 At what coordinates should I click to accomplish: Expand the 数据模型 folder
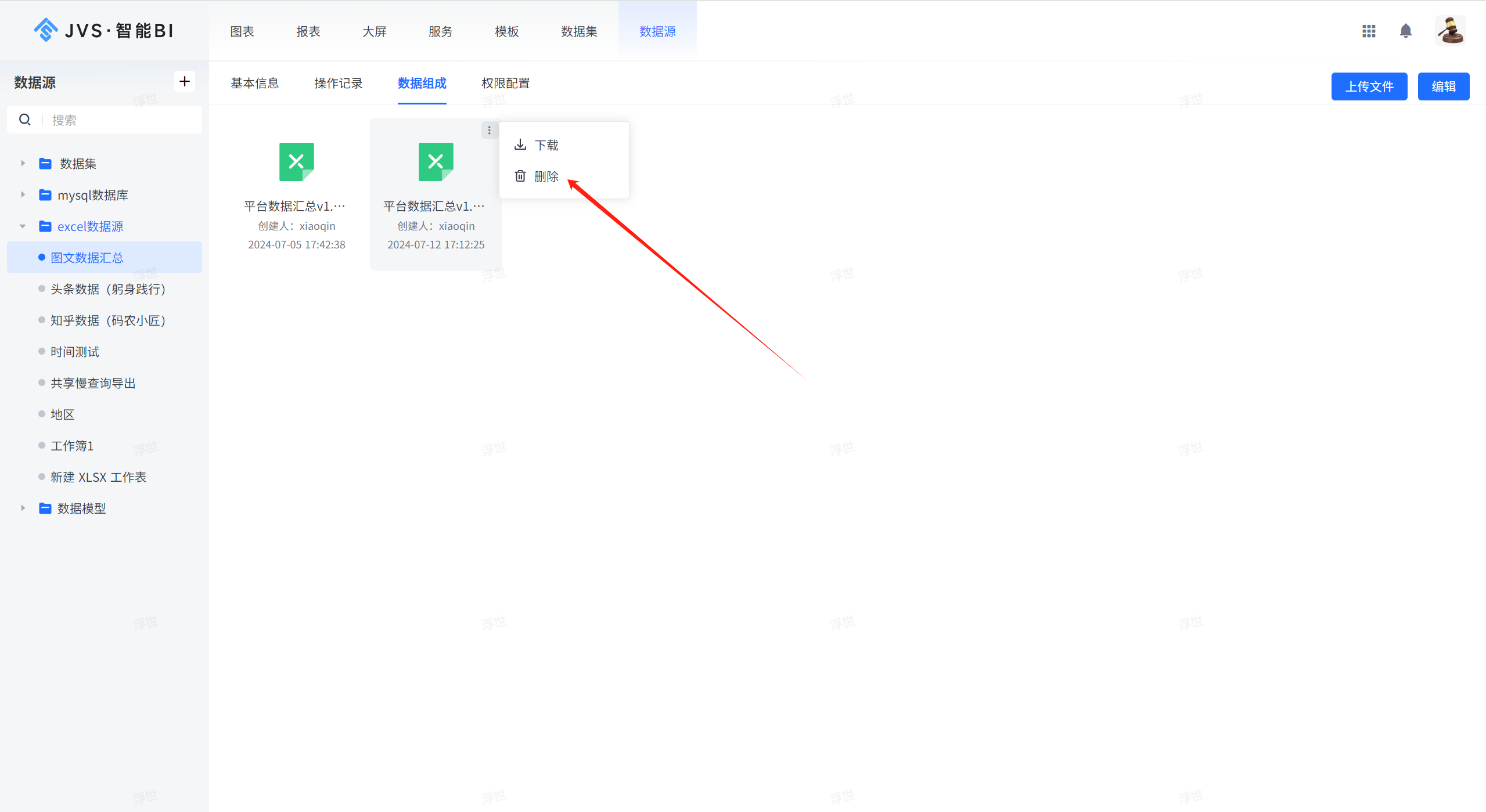[23, 508]
